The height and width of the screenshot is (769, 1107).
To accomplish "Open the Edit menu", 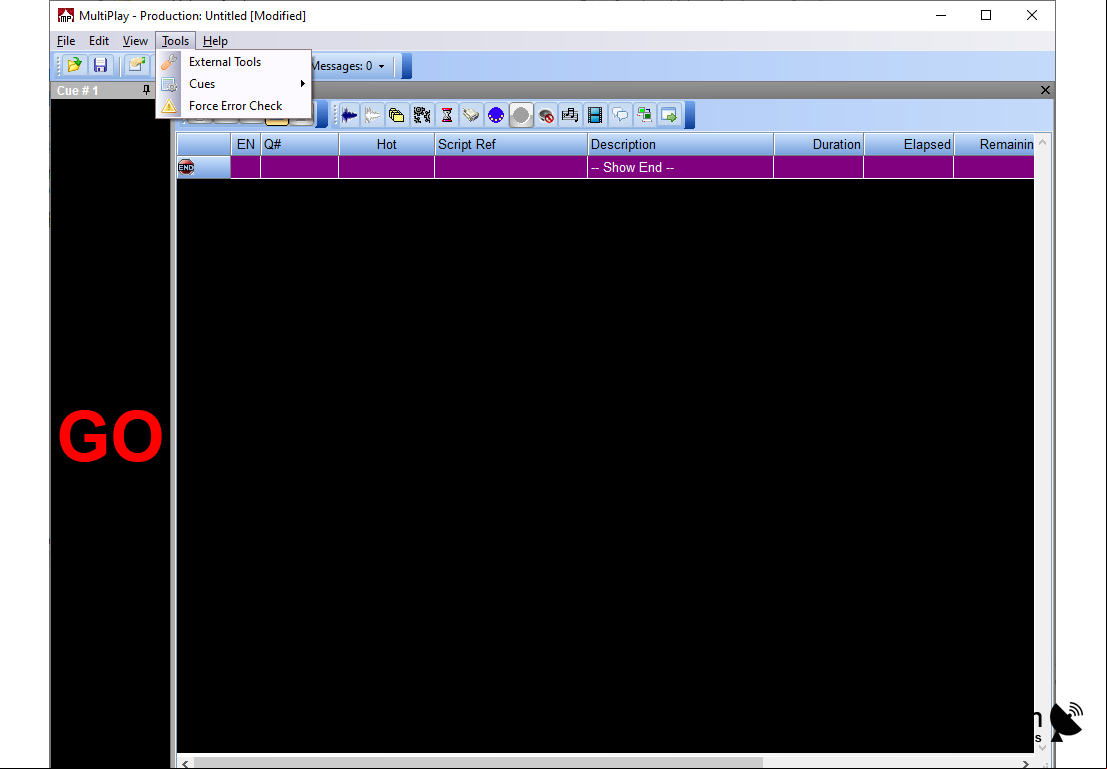I will click(x=99, y=41).
